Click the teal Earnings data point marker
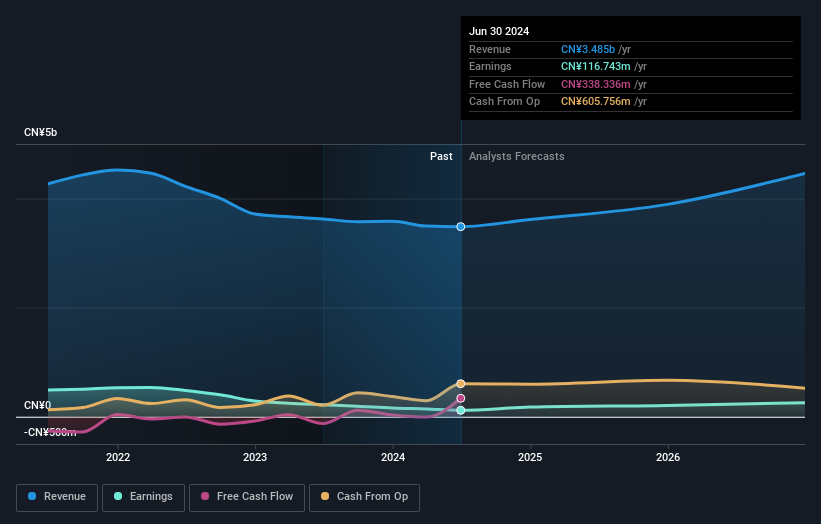Viewport: 821px width, 524px height. pyautogui.click(x=461, y=410)
